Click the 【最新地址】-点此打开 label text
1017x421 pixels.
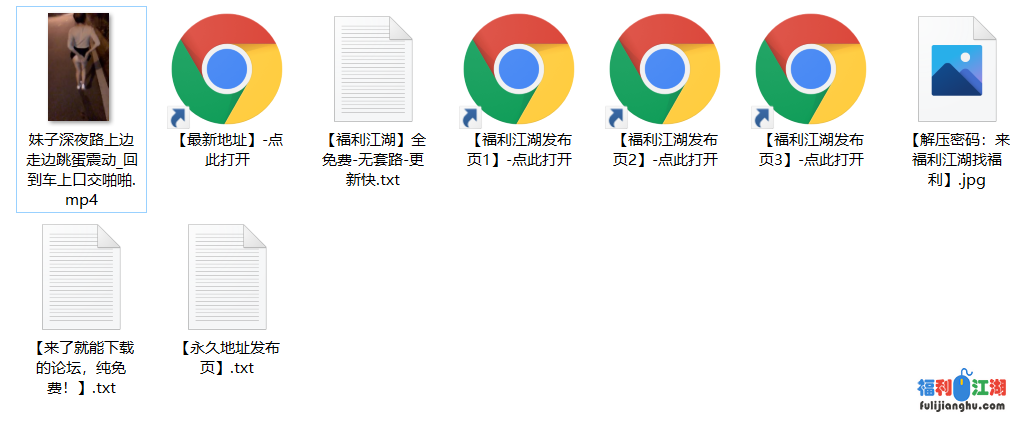(227, 150)
